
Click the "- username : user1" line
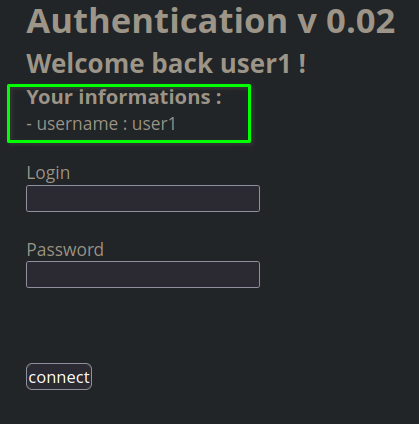[101, 124]
